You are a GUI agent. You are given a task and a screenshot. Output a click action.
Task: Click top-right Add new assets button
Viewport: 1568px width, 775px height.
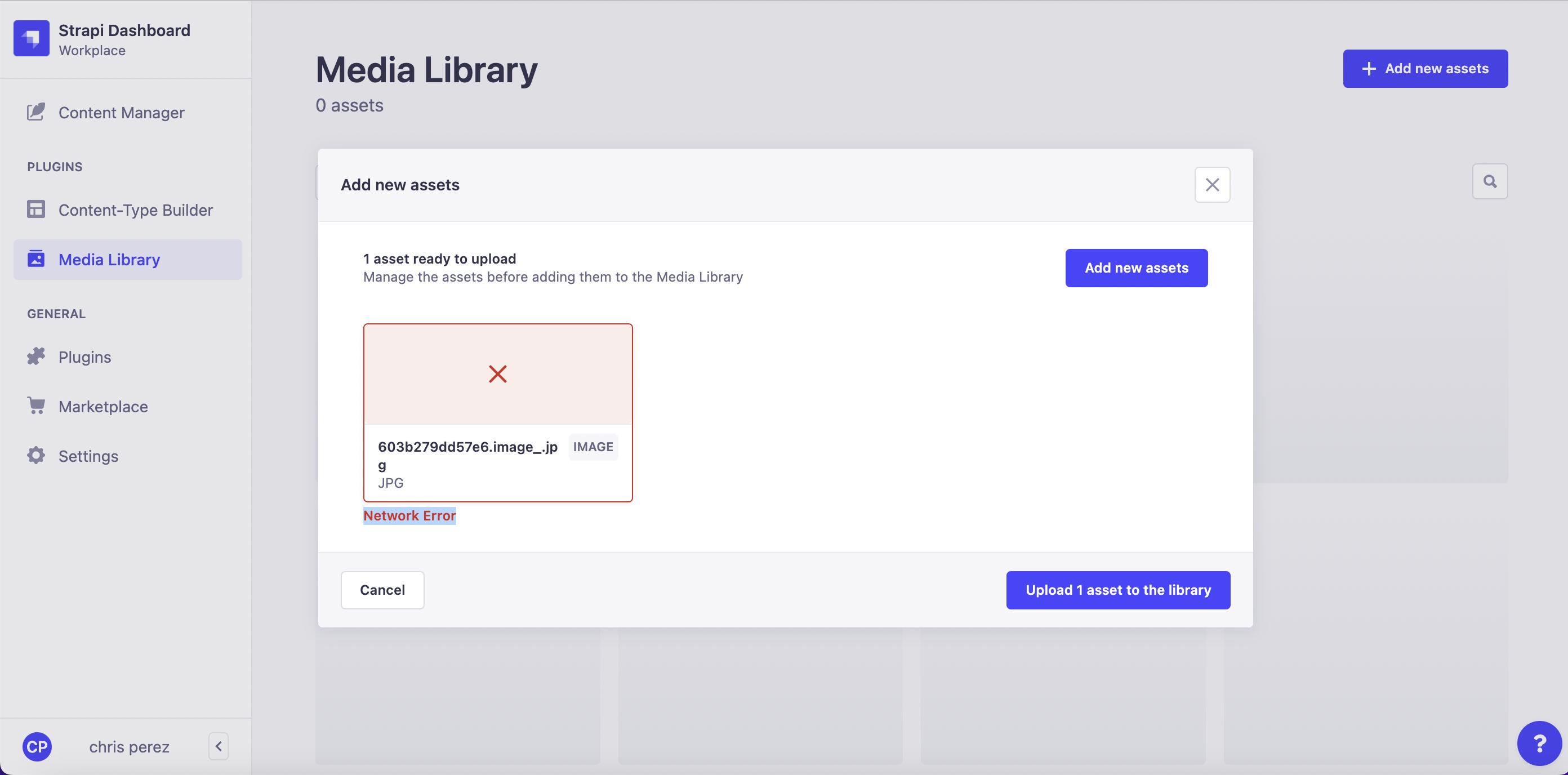[1426, 69]
